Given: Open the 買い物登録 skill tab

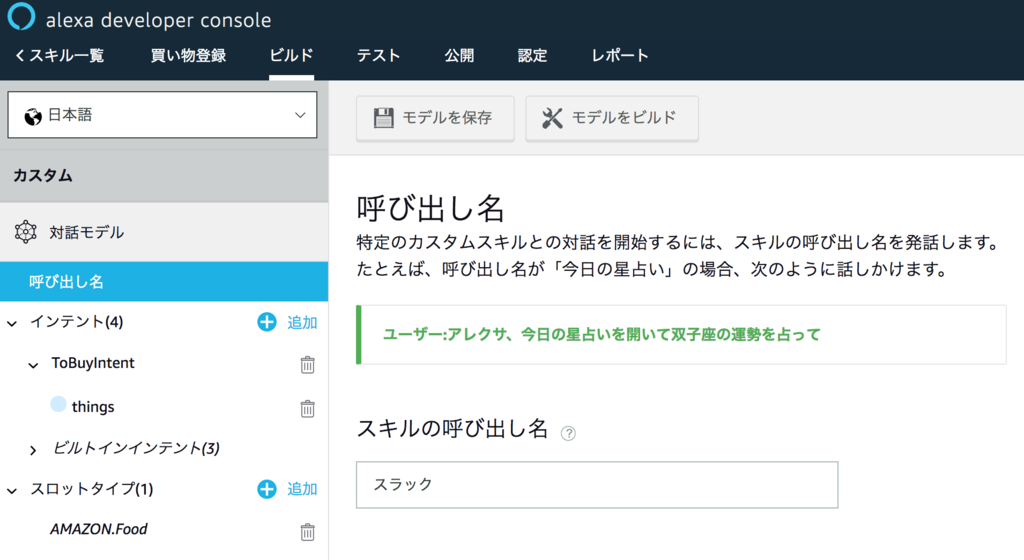Looking at the screenshot, I should (x=188, y=56).
